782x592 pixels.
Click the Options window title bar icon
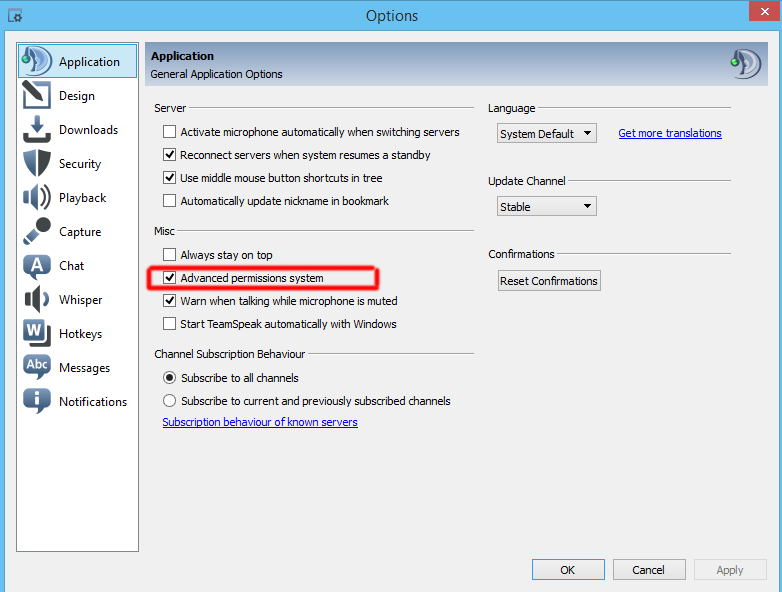coord(15,16)
